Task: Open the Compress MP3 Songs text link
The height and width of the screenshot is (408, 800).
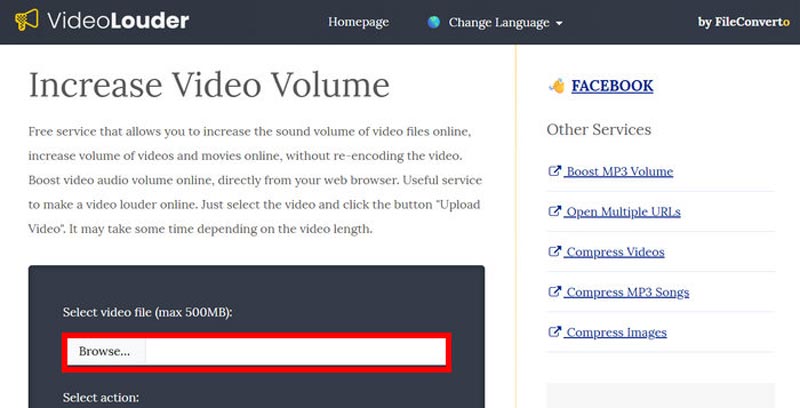Action: coord(627,292)
